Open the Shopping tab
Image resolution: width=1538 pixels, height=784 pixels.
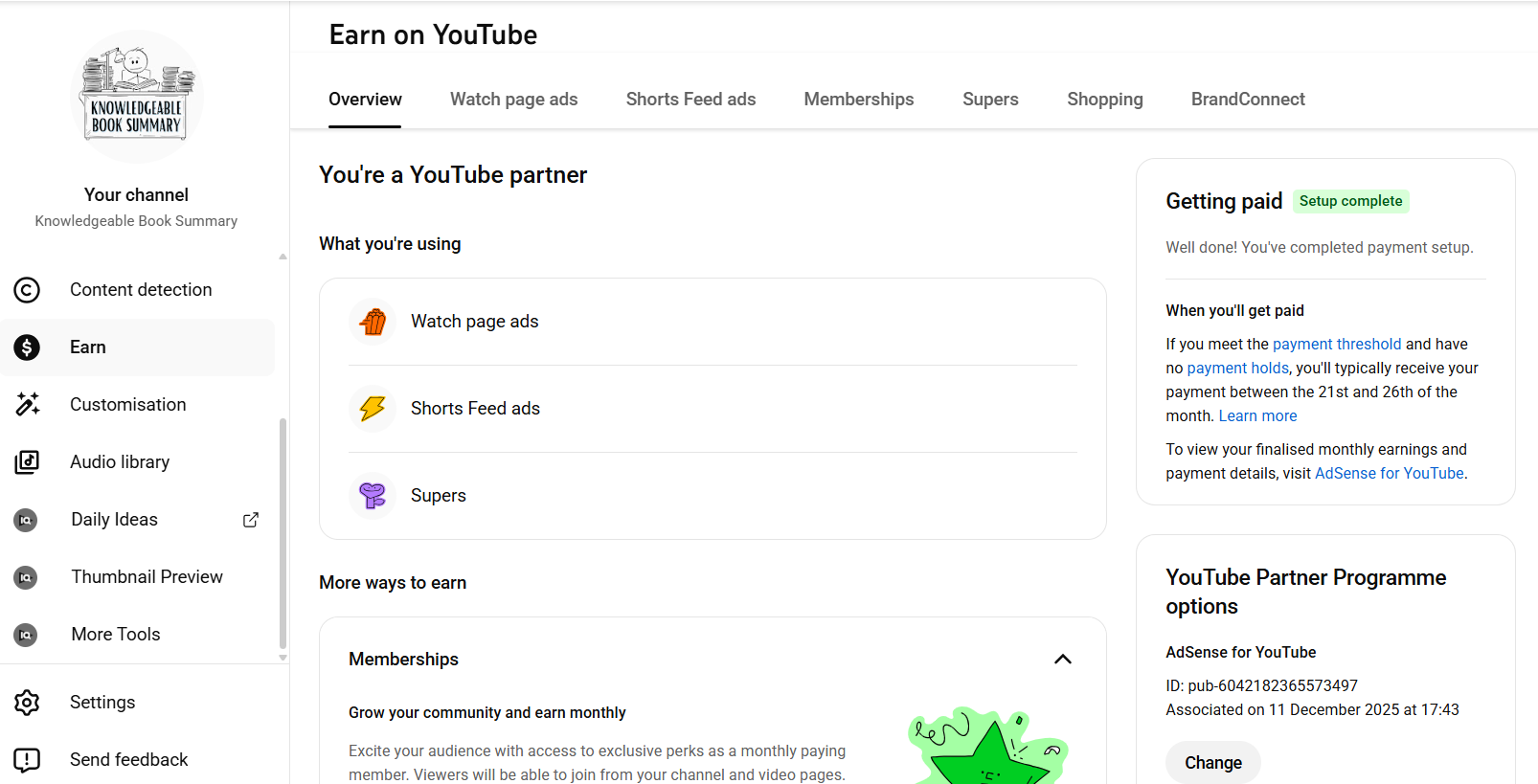pos(1104,100)
